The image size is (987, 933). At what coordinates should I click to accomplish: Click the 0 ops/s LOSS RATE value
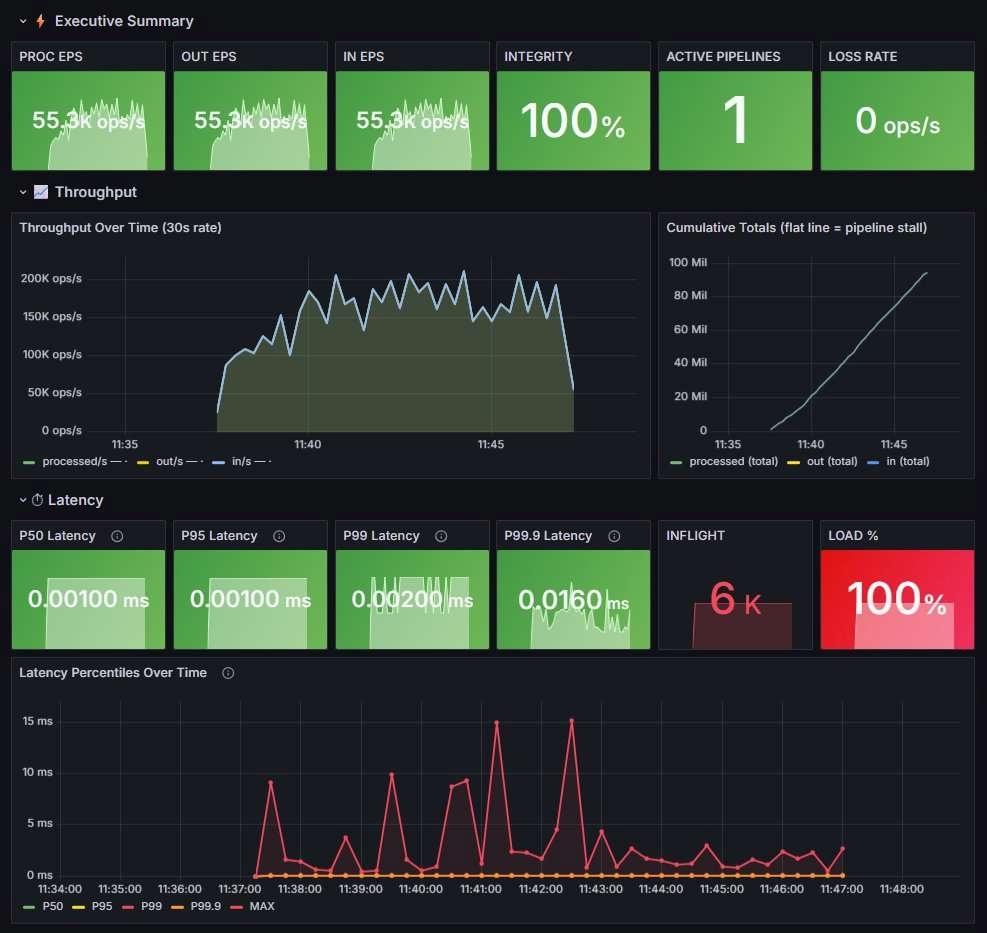(x=897, y=121)
